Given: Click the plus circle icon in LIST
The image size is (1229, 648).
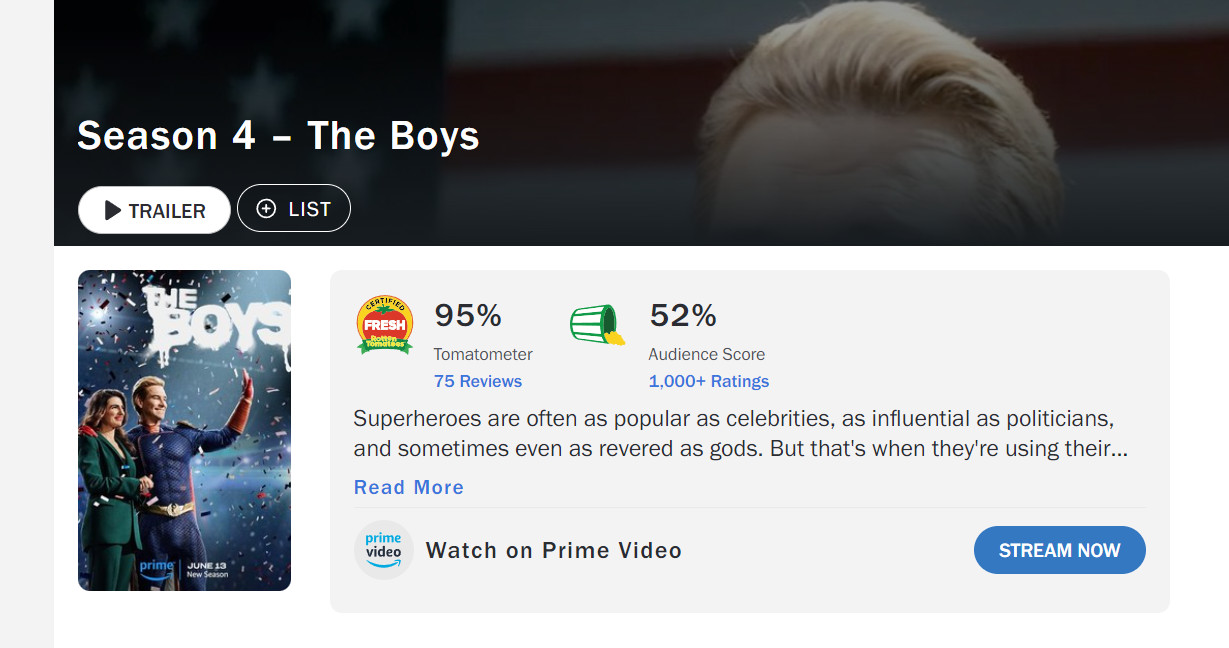Looking at the screenshot, I should coord(266,209).
